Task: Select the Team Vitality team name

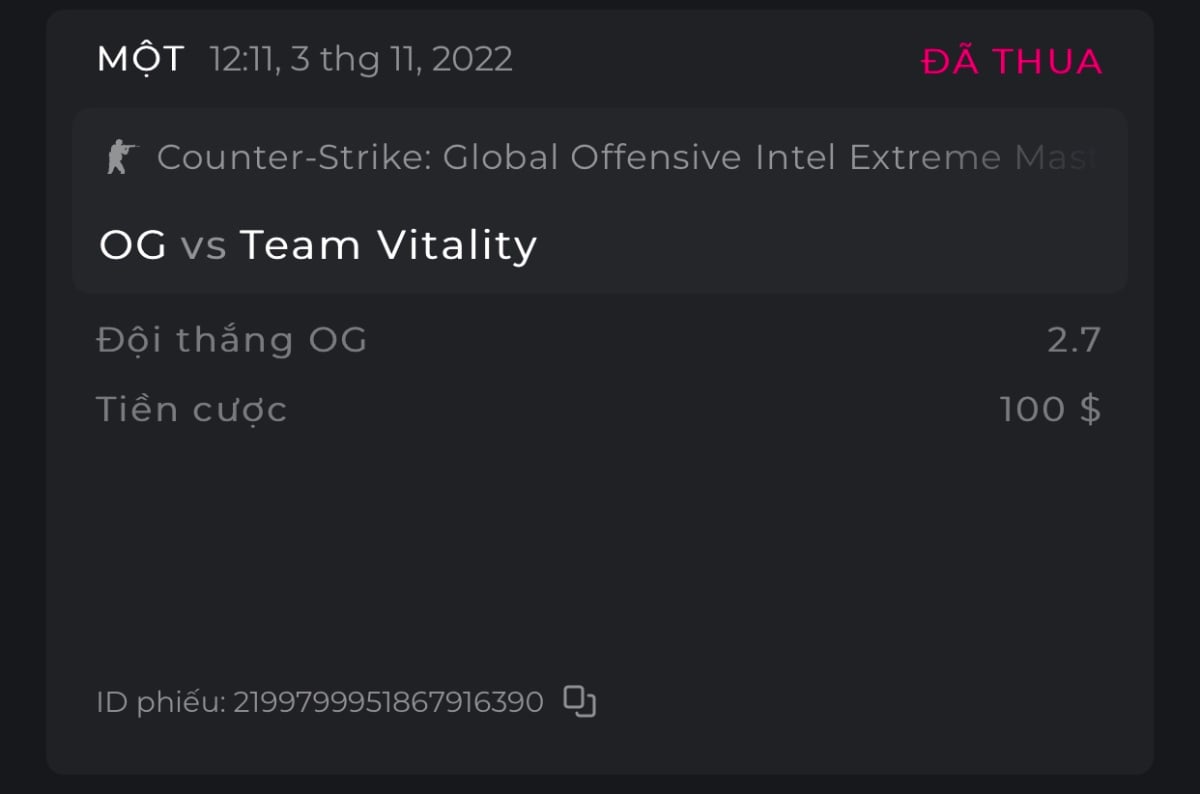Action: pyautogui.click(x=389, y=245)
